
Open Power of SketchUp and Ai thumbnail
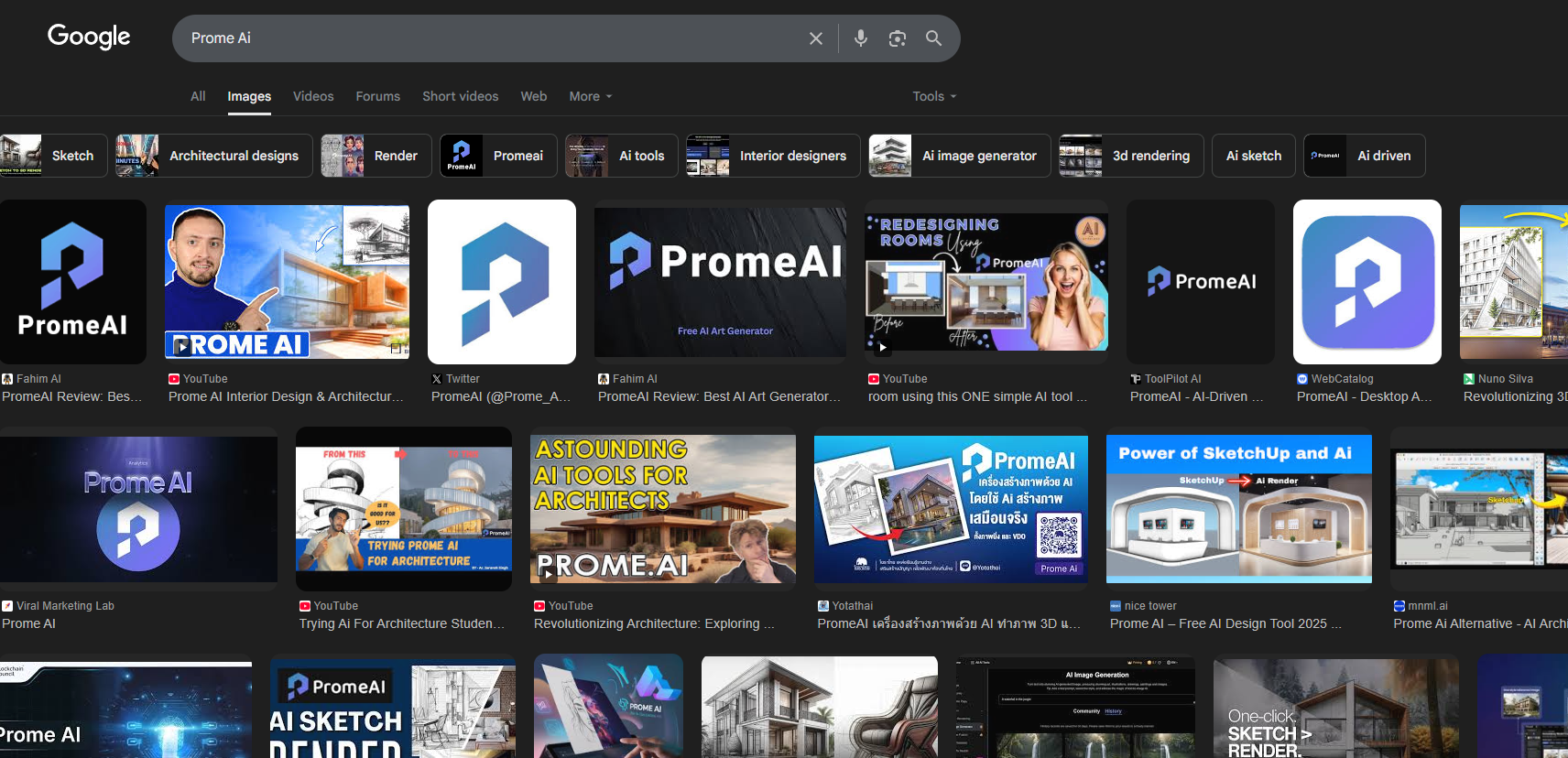pyautogui.click(x=1239, y=509)
